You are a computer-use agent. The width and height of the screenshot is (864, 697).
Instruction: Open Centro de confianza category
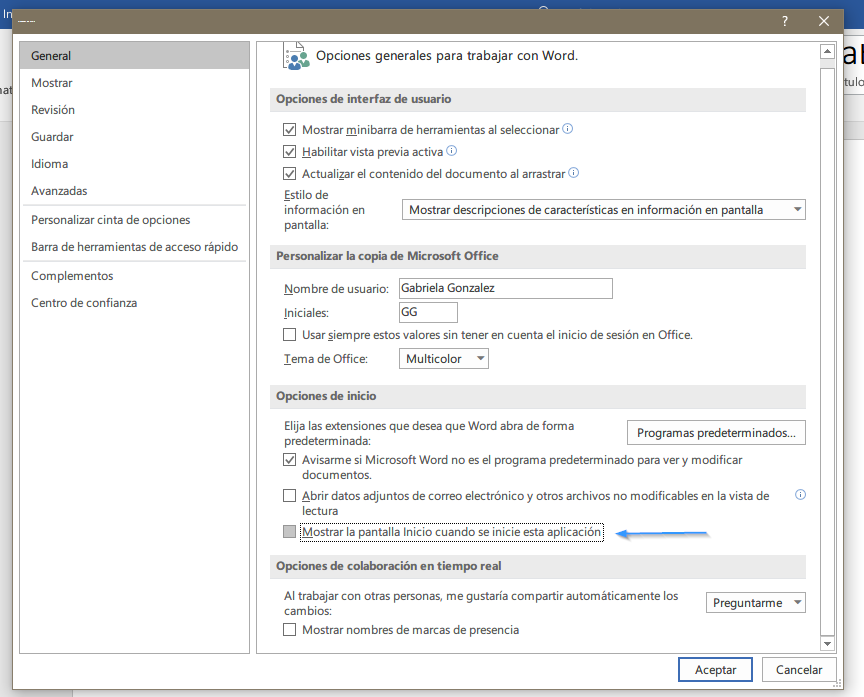[x=134, y=303]
